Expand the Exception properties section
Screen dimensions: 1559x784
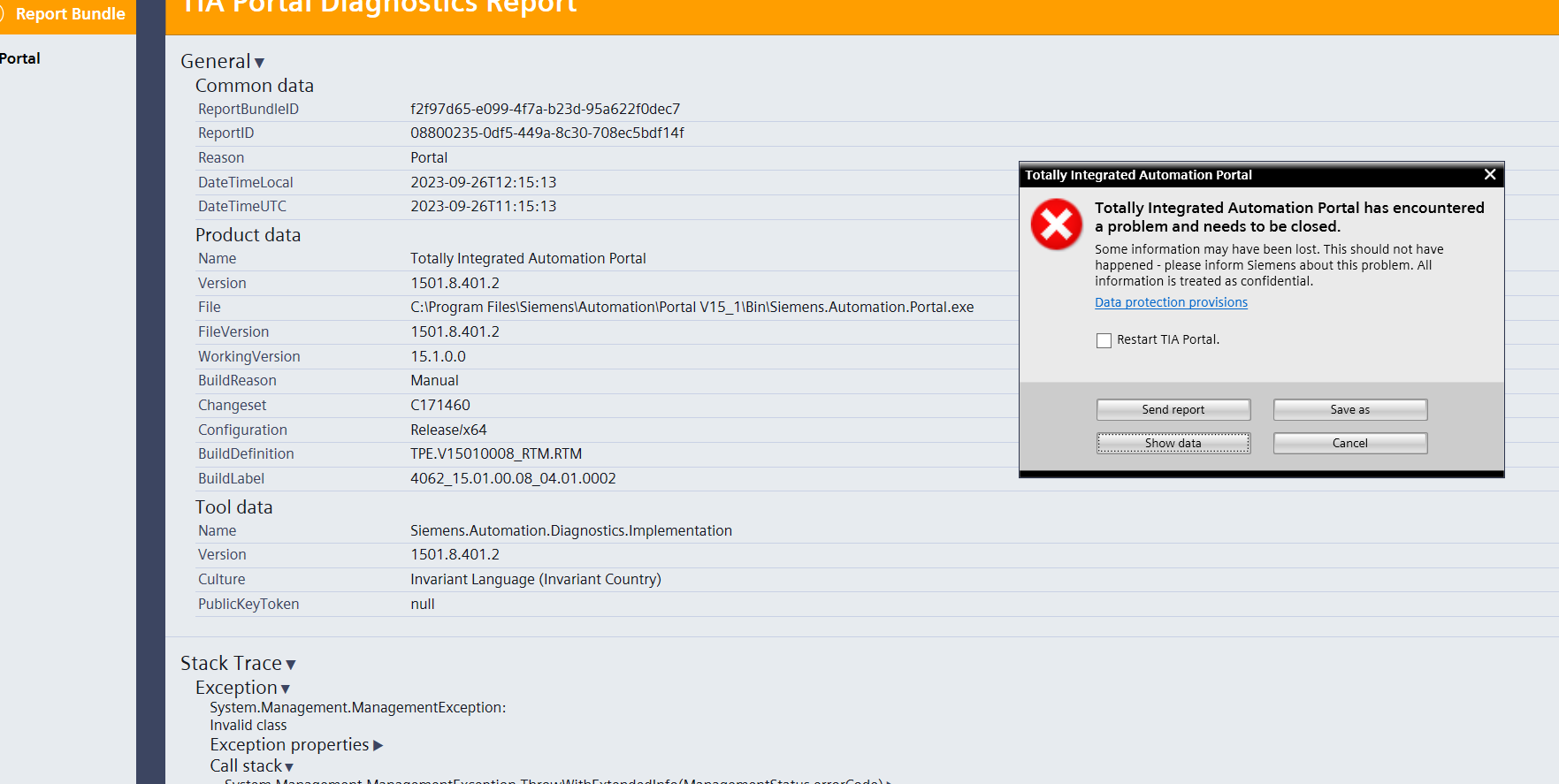[378, 745]
